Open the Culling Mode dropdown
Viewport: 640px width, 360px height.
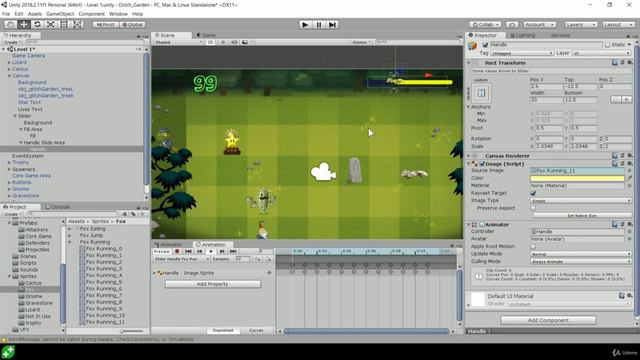(581, 261)
